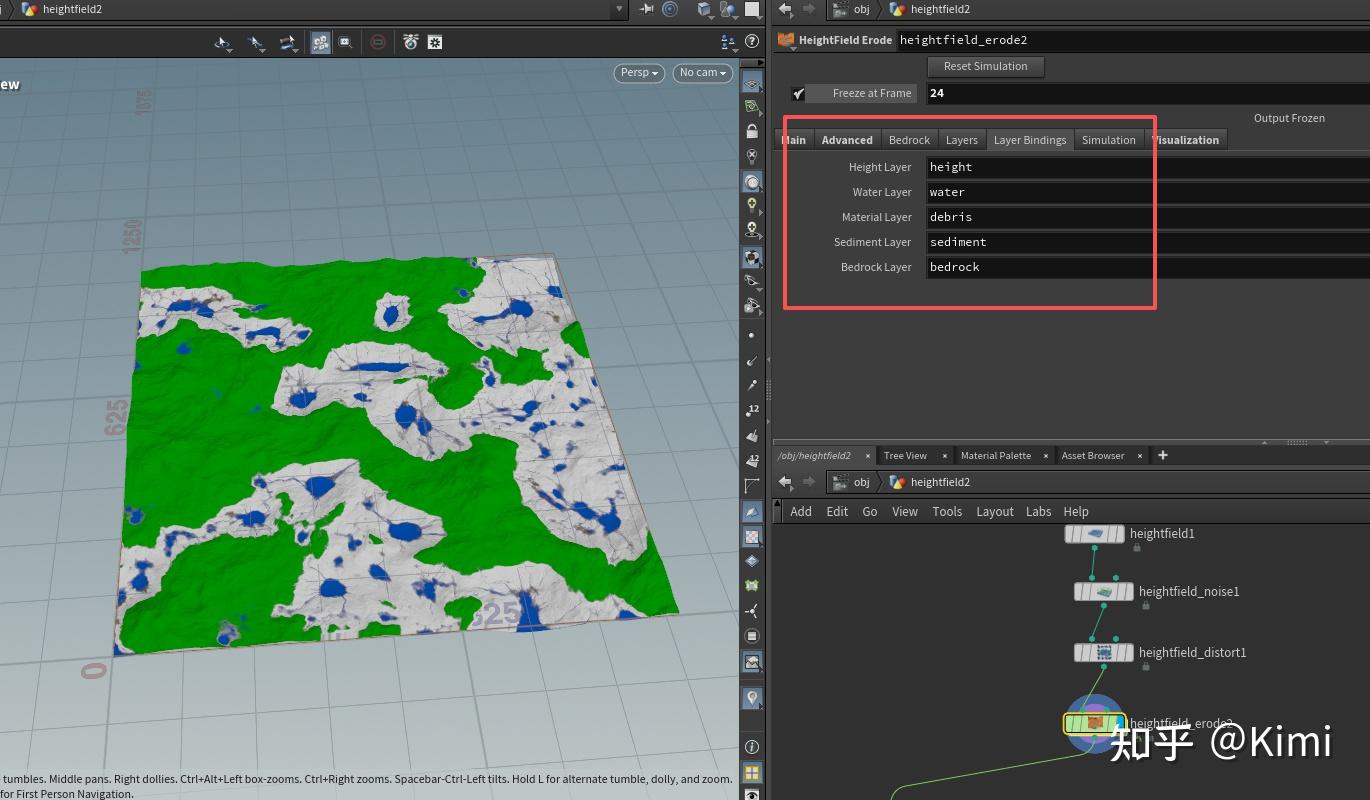Click the gear icon in the viewport toolbar

435,42
